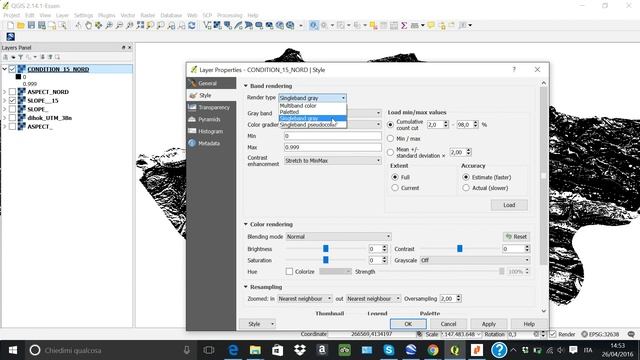Click the Zoom Full extent icon
The width and height of the screenshot is (640, 360).
coord(140,25)
